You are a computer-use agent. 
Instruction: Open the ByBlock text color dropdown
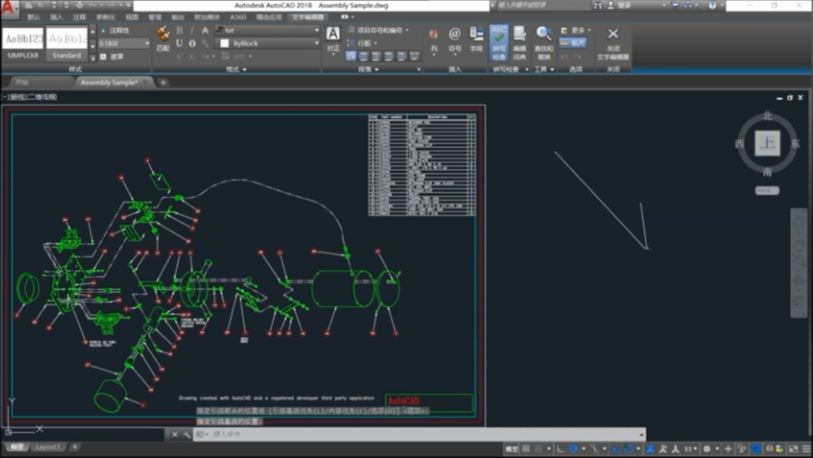click(268, 44)
